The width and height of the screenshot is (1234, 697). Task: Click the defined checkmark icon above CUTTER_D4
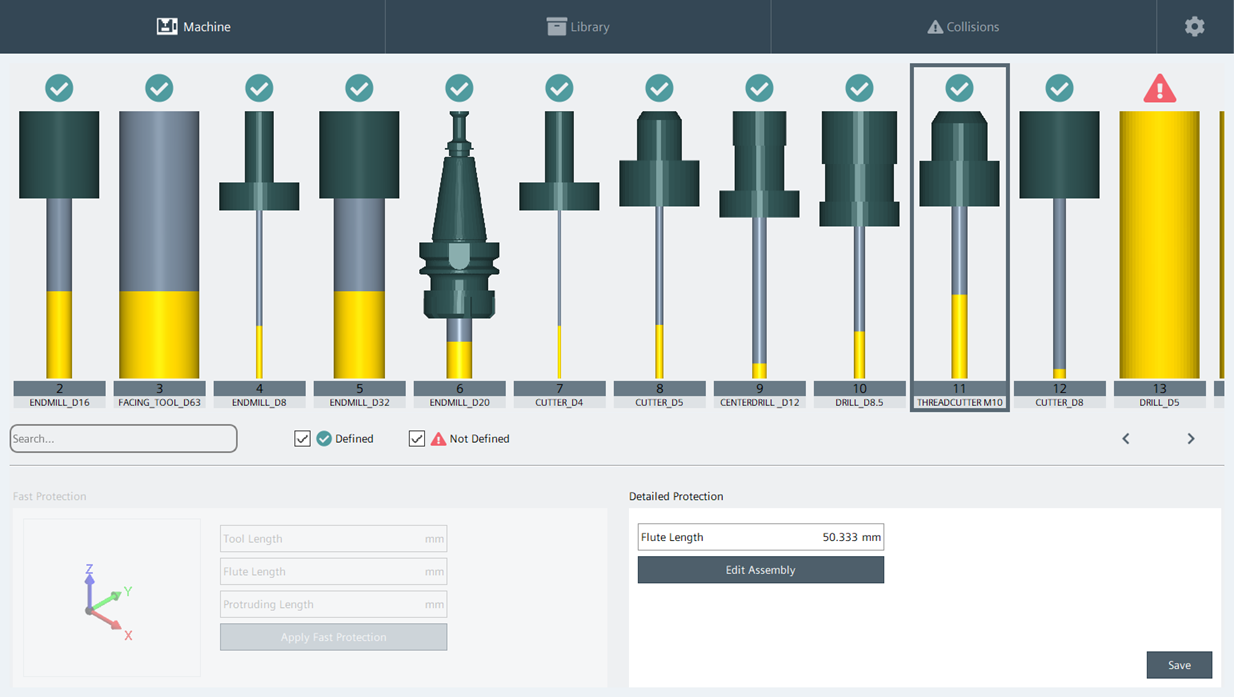559,88
